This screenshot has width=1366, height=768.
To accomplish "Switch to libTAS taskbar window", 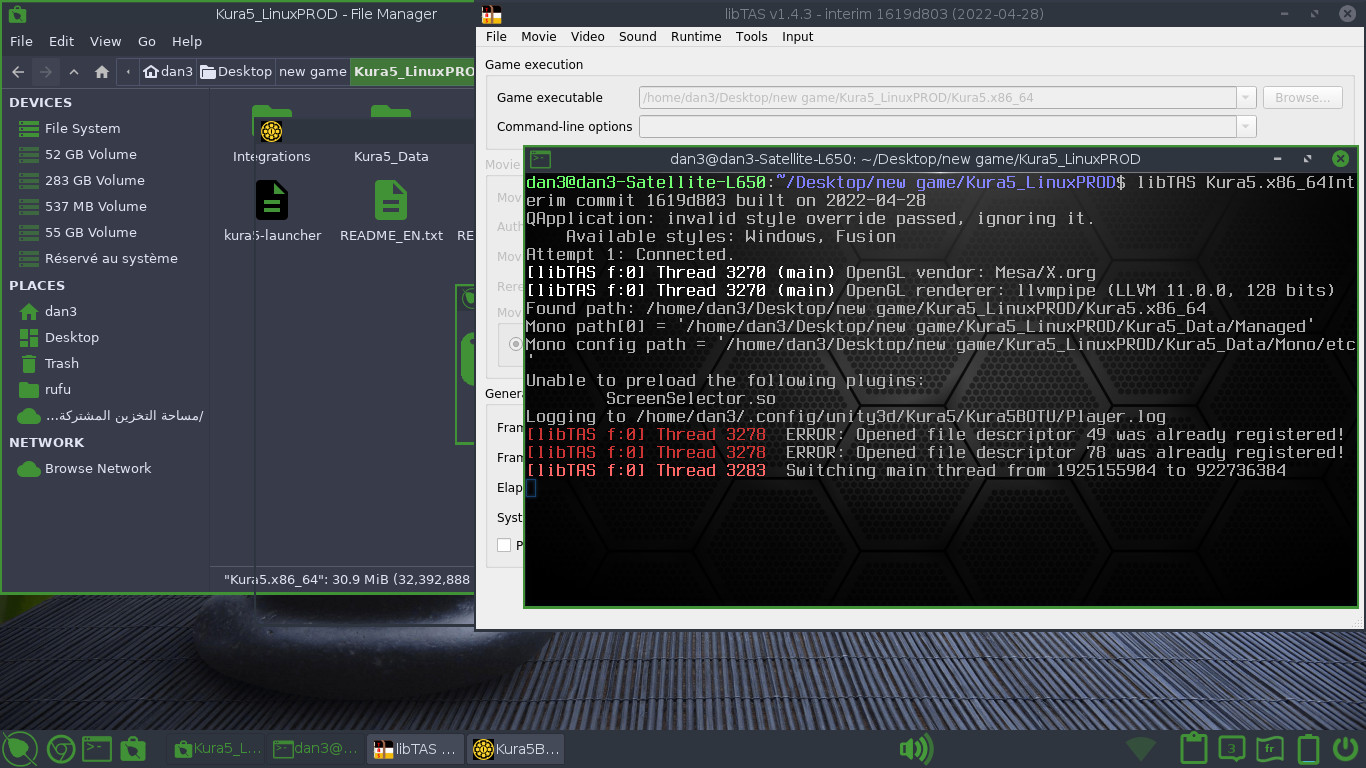I will tap(416, 748).
